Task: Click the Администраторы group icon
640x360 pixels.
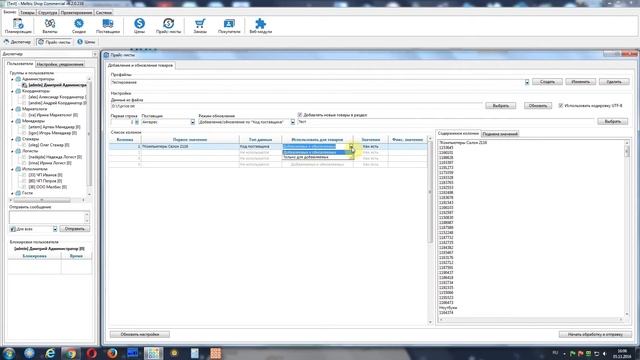Action: click(x=18, y=79)
